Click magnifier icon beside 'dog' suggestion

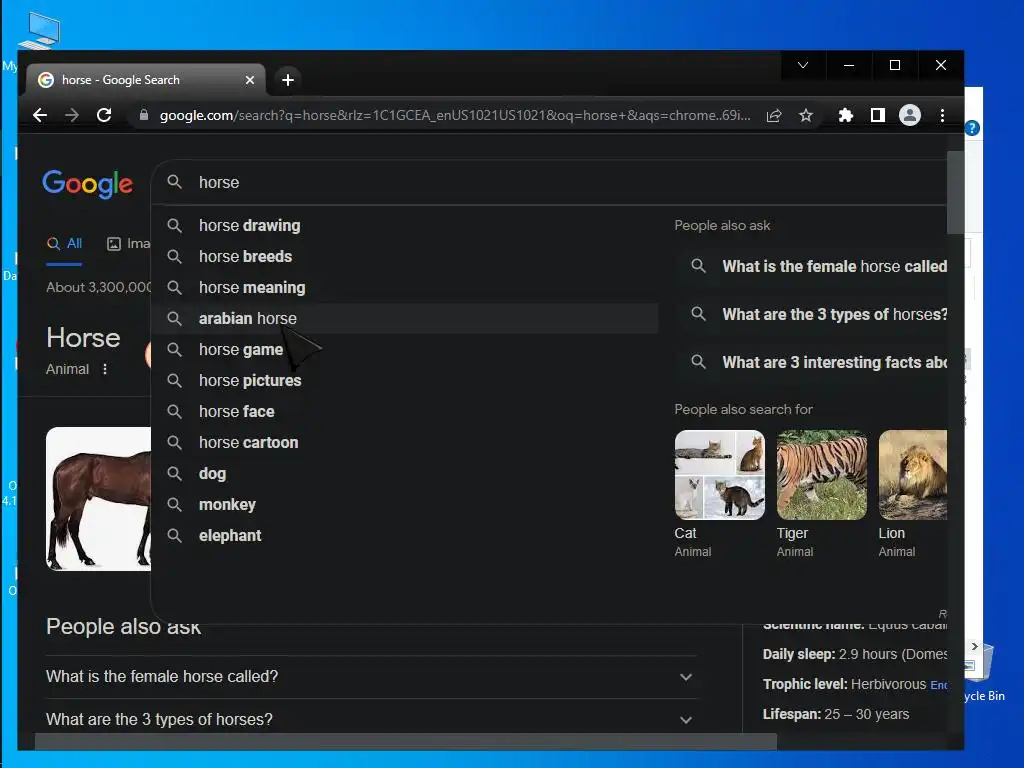pos(174,473)
